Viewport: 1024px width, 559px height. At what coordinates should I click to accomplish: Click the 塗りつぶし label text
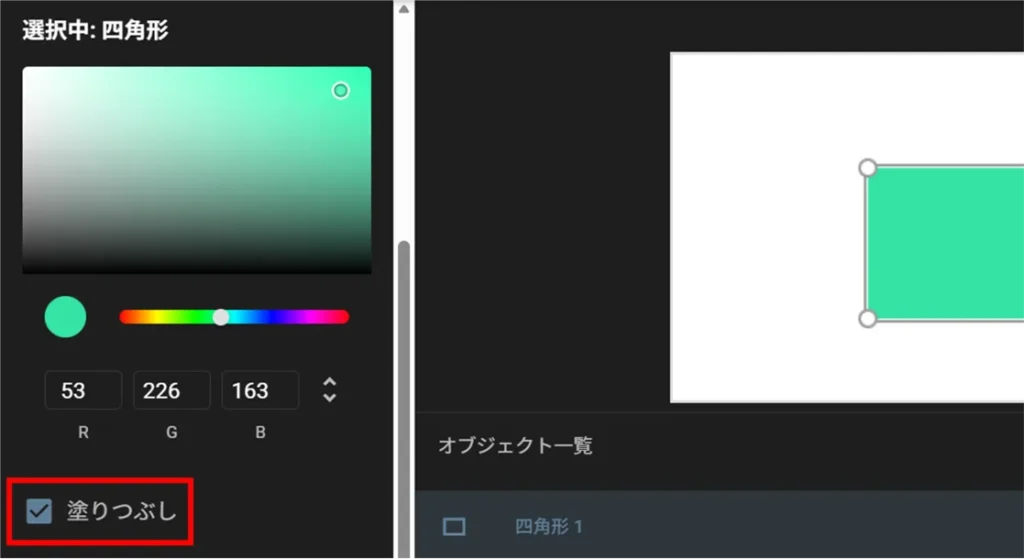click(x=121, y=512)
